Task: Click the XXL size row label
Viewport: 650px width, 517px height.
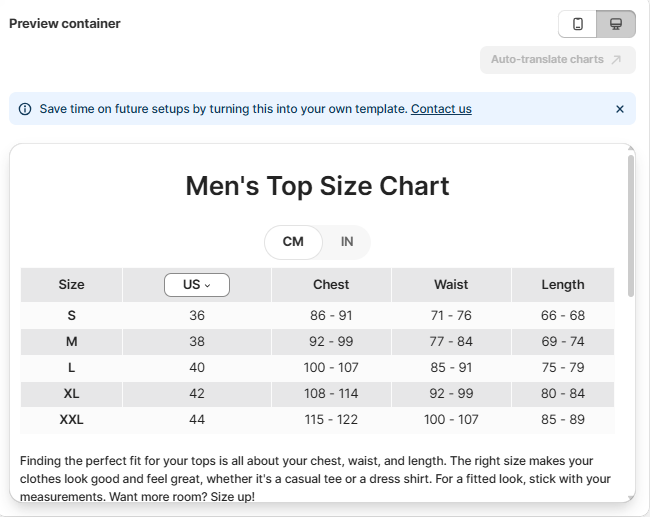Action: coord(71,420)
